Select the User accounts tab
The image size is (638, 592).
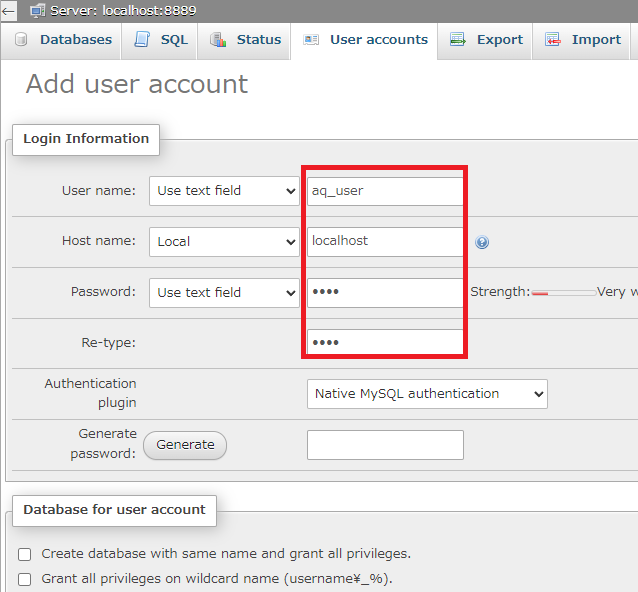(364, 41)
